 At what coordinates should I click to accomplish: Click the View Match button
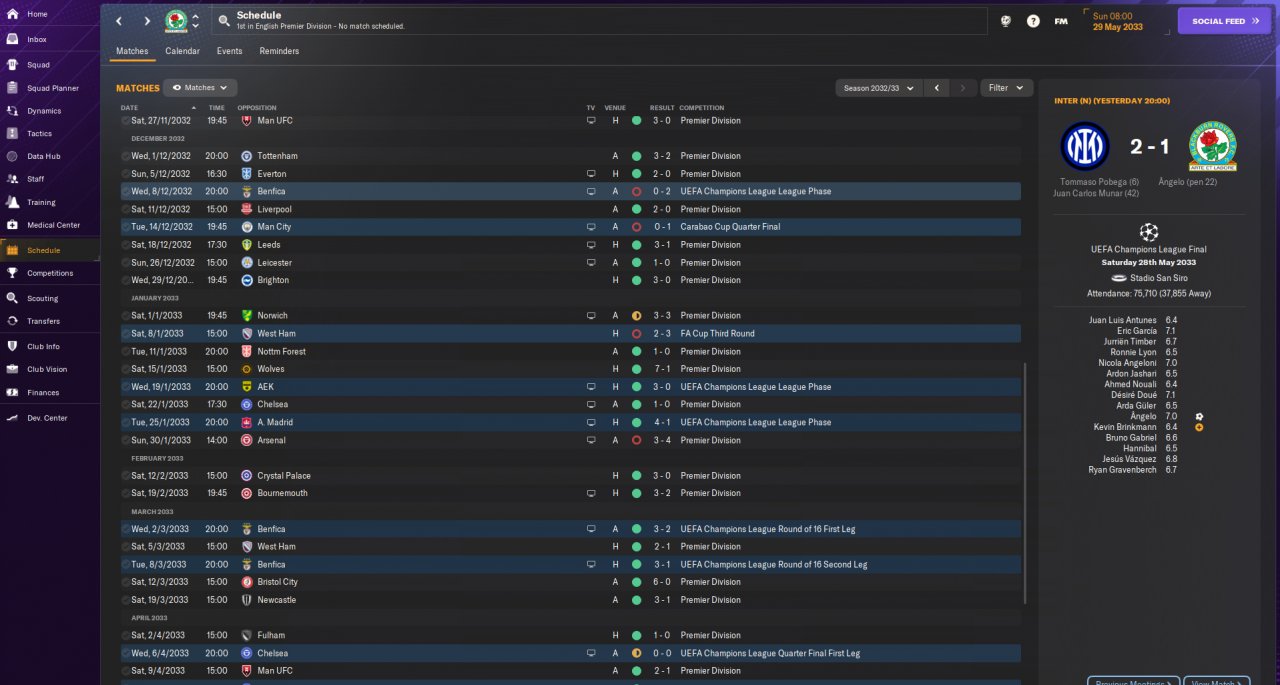point(1217,684)
